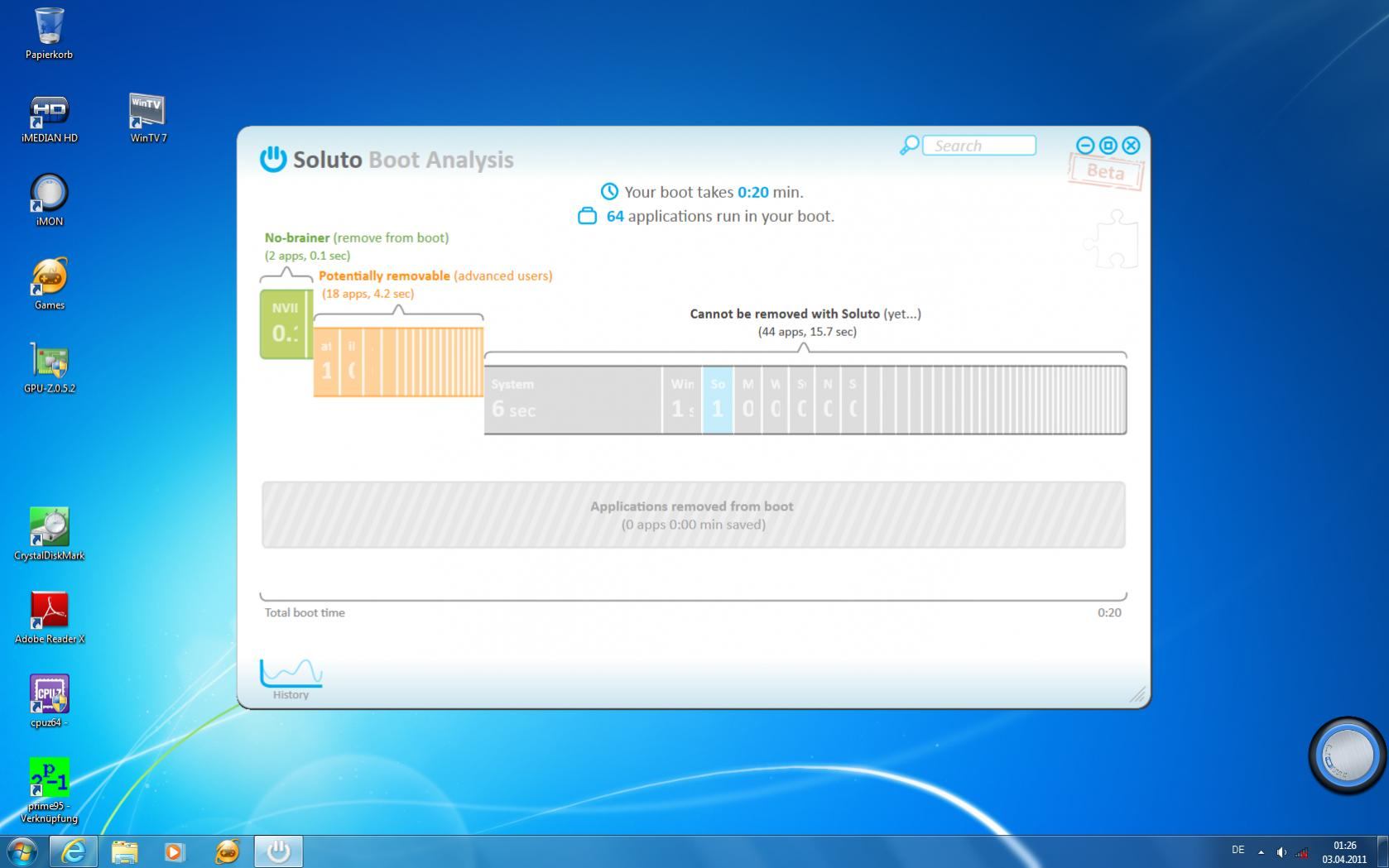Click the '(44 apps, 15.7 sec)' text
Screen dimensions: 1389x868
[x=807, y=332]
